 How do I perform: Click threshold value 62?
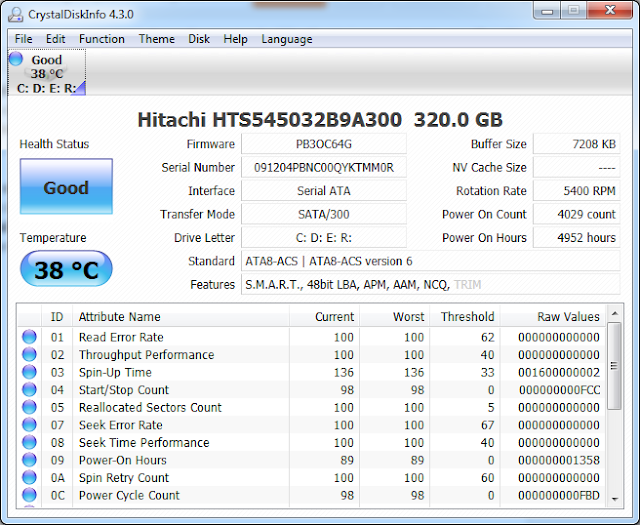[x=488, y=337]
